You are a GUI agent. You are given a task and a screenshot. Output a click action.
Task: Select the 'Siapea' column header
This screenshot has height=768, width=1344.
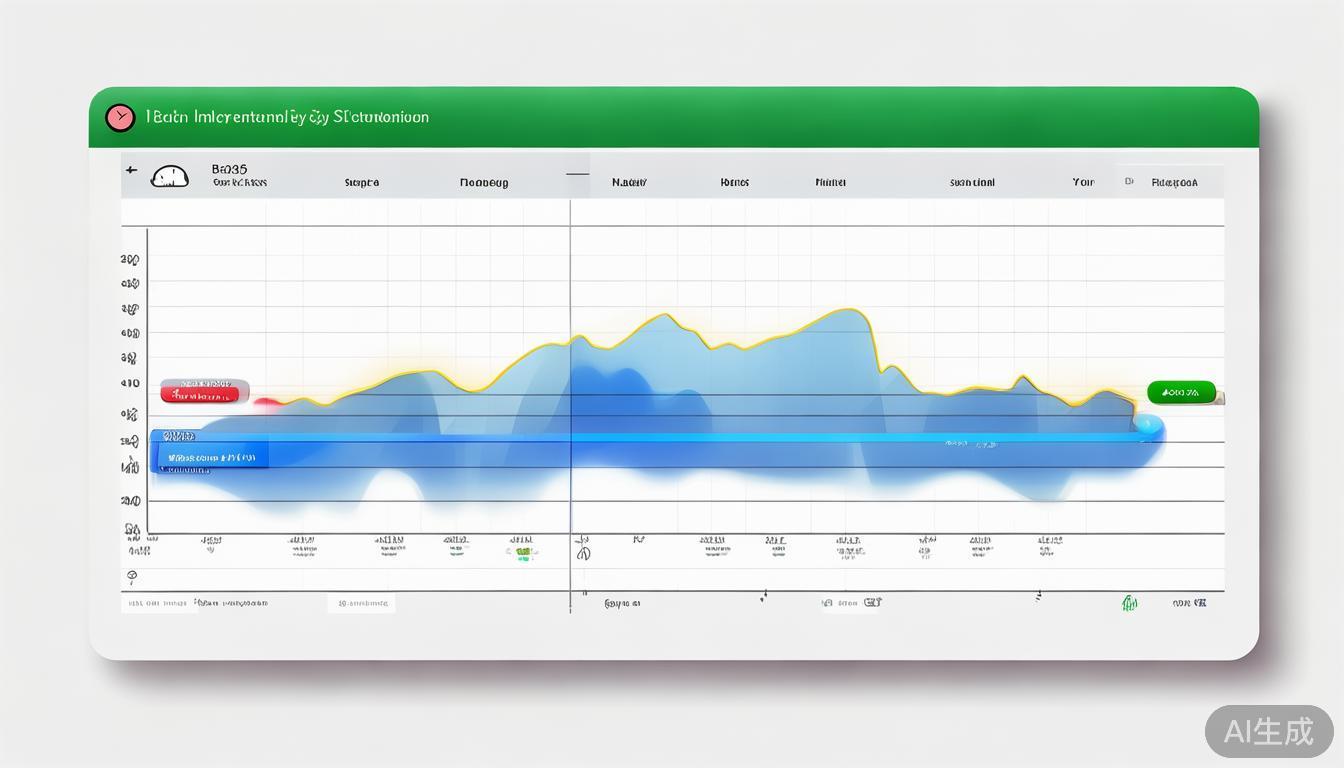361,183
